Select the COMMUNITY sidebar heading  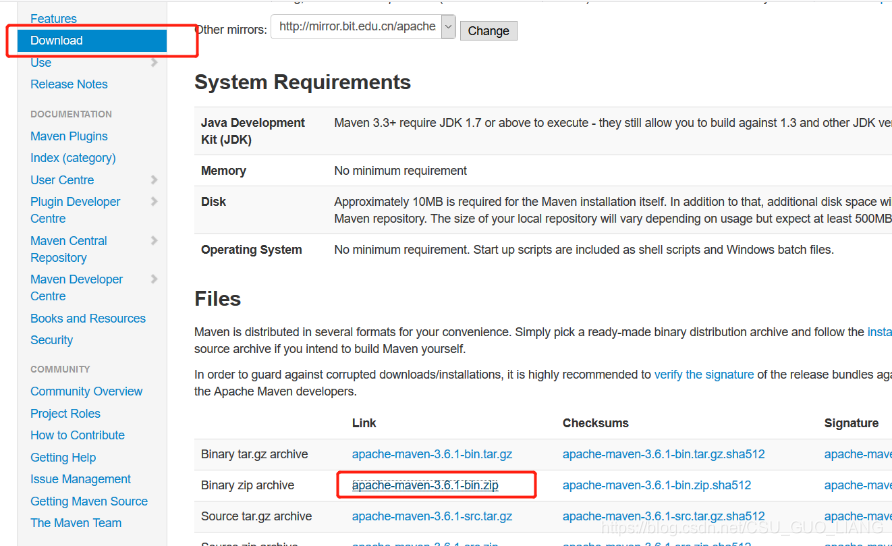[60, 370]
